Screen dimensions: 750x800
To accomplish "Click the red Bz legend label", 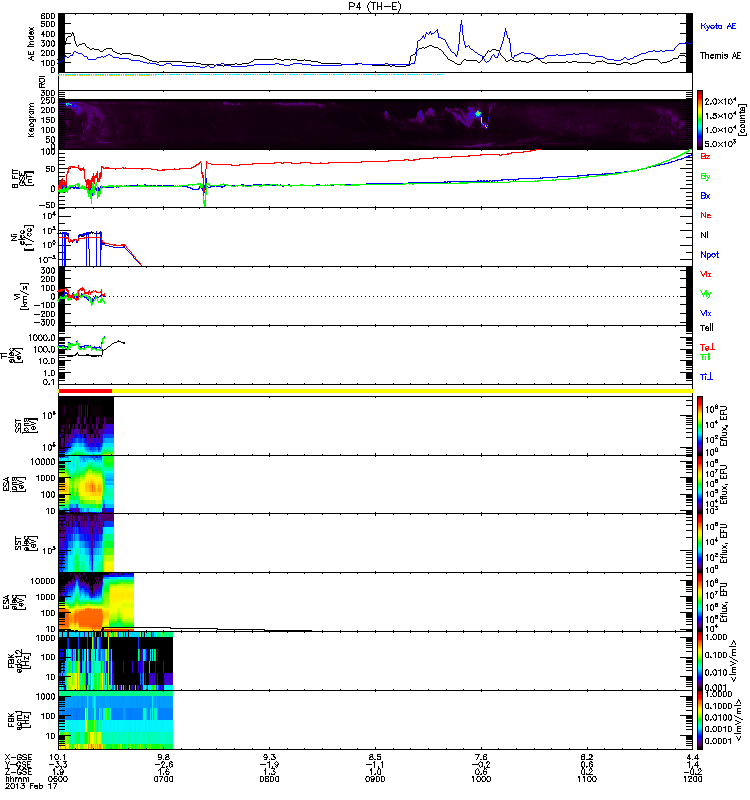I will pyautogui.click(x=705, y=157).
